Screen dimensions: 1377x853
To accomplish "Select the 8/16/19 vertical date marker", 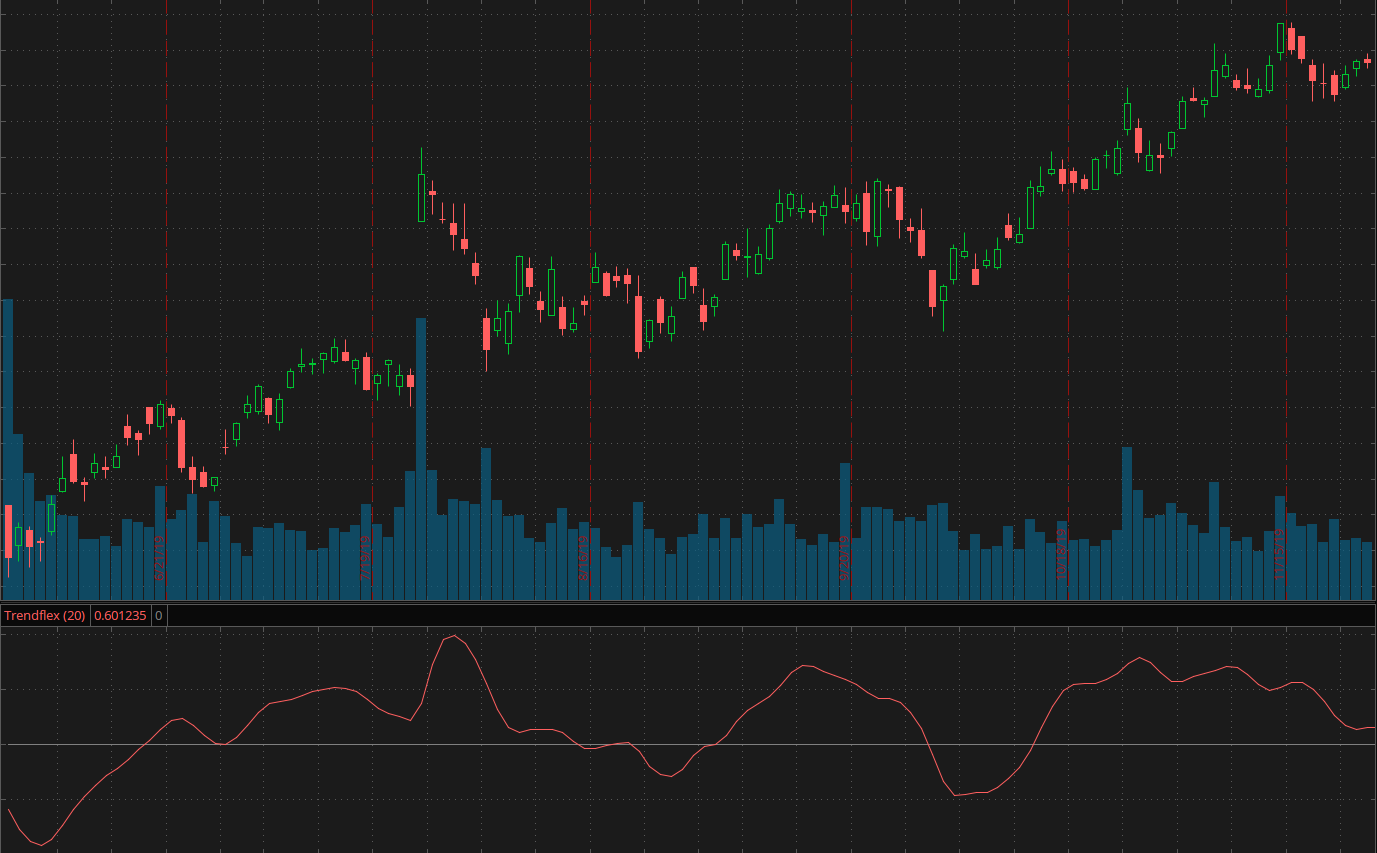I will click(x=590, y=400).
